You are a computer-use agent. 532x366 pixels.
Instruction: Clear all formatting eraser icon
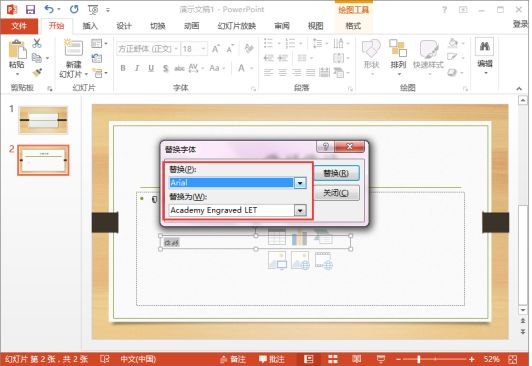(249, 49)
